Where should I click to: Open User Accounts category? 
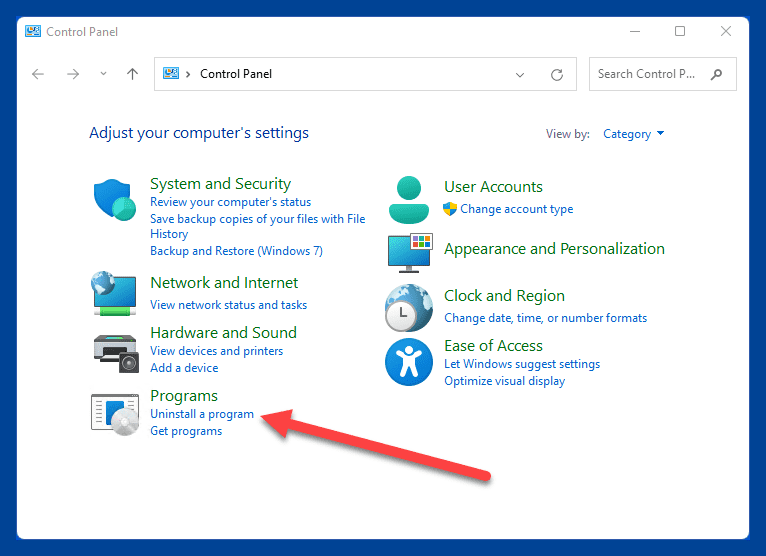pyautogui.click(x=493, y=187)
